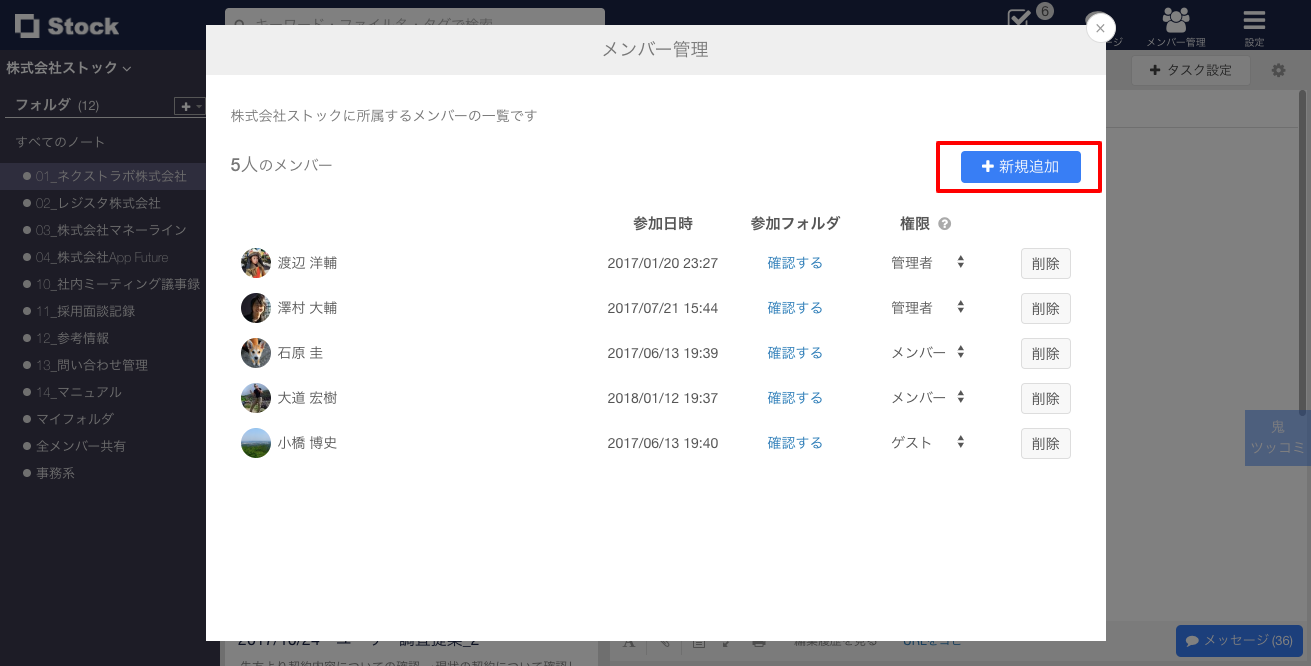Viewport: 1311px width, 666px height.
Task: Delete 大道 宏樹 using the 削除 button
Action: click(1044, 398)
